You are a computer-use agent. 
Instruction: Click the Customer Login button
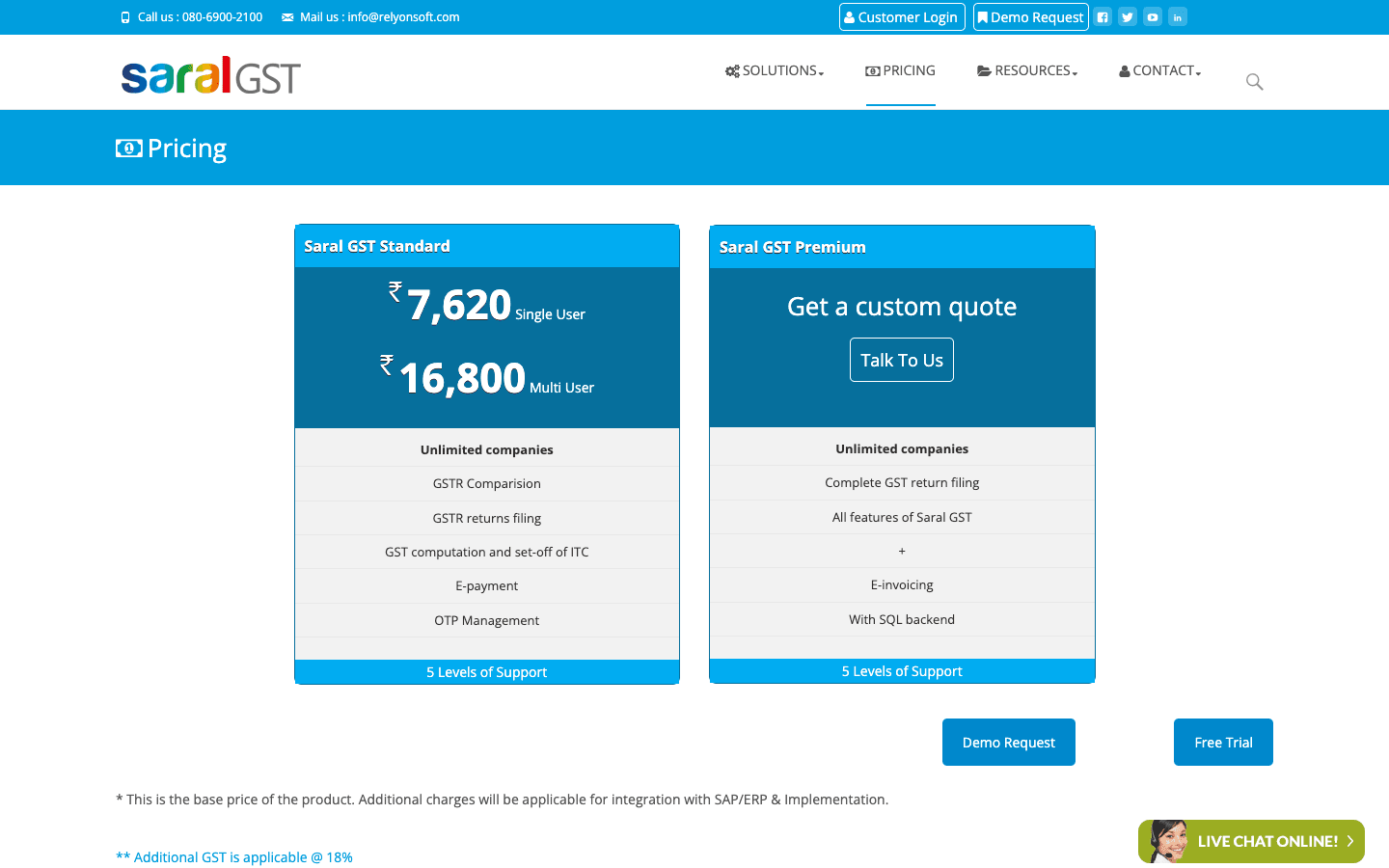(902, 17)
